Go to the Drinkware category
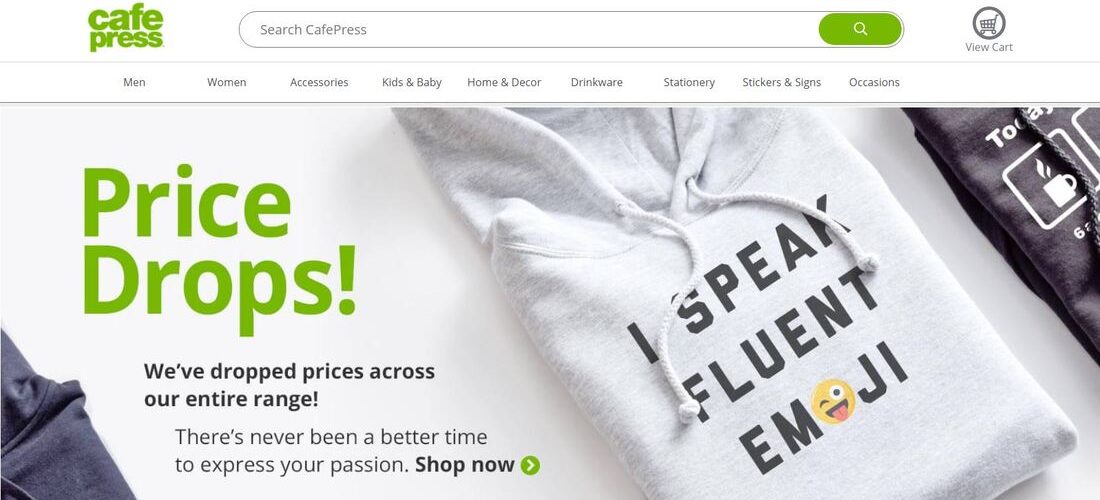 coord(596,82)
